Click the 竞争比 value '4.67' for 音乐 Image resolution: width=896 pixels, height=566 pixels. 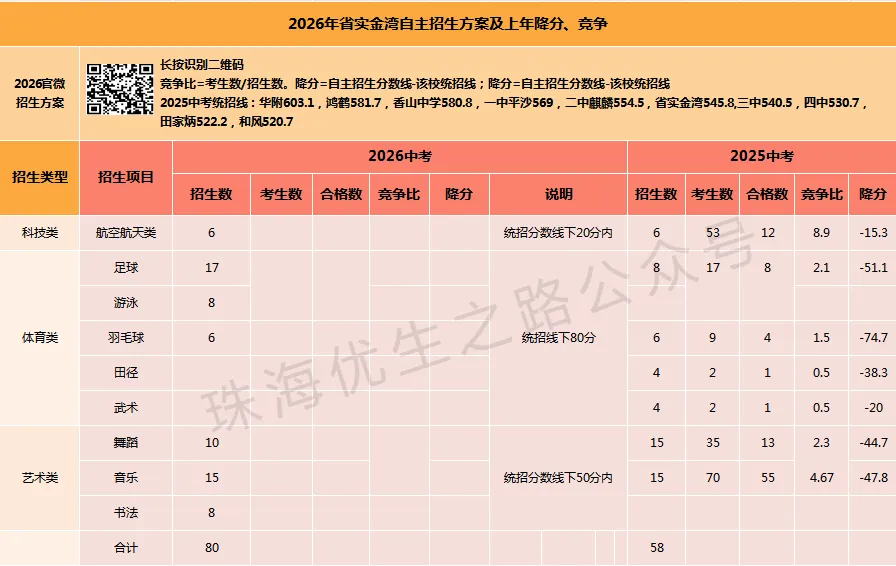pos(822,478)
